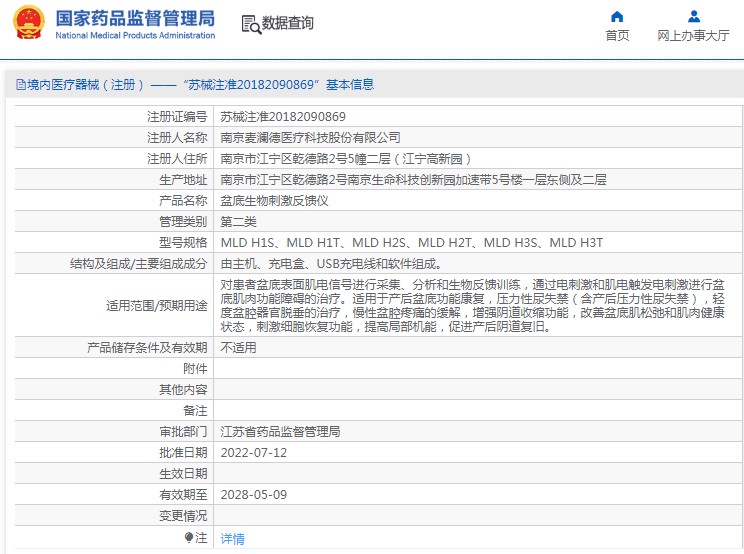Click the lightbulb icon beside 注
The image size is (744, 554).
[x=189, y=538]
